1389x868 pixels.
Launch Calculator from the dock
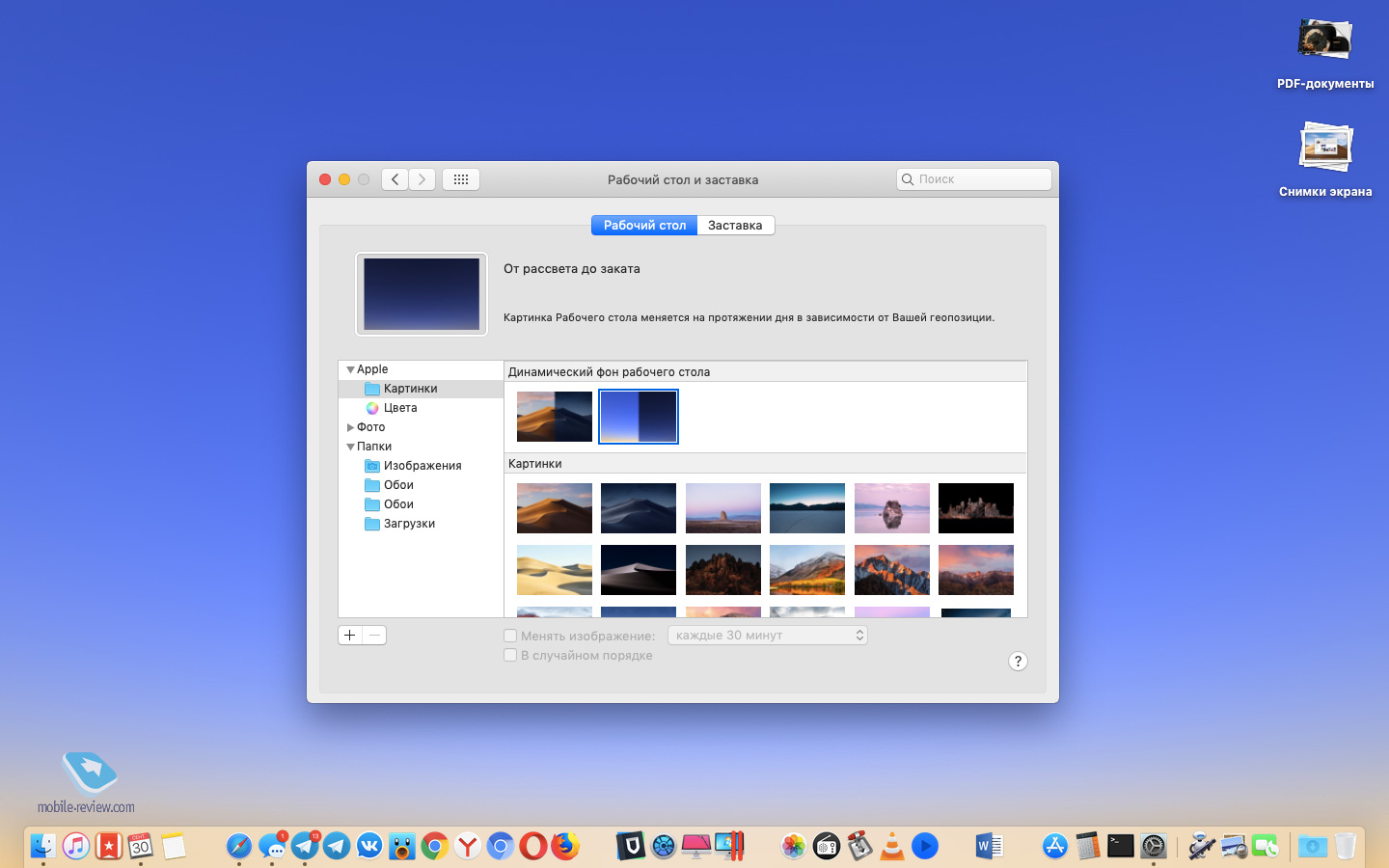(x=1088, y=846)
